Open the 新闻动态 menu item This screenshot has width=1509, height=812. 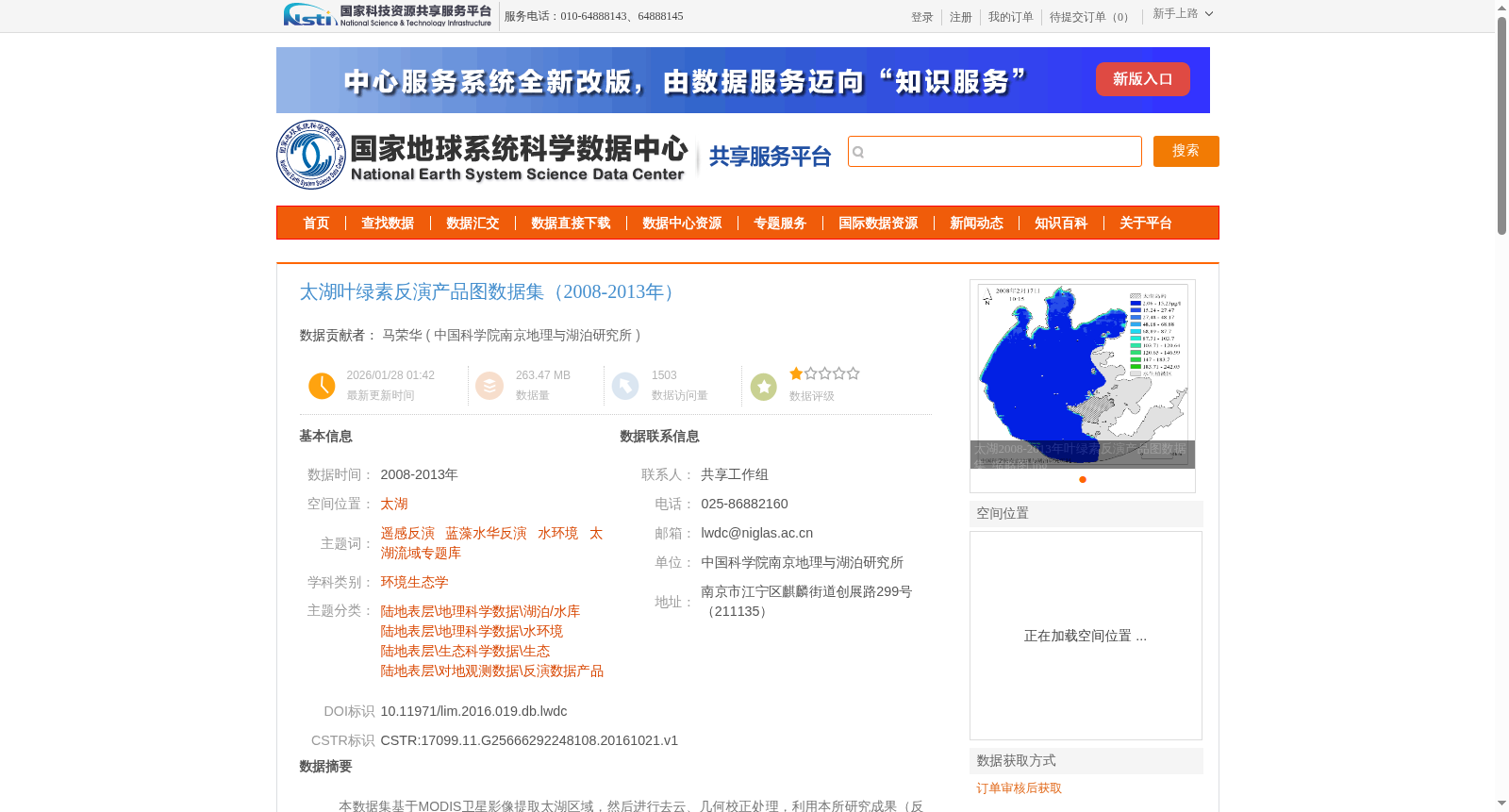point(976,224)
